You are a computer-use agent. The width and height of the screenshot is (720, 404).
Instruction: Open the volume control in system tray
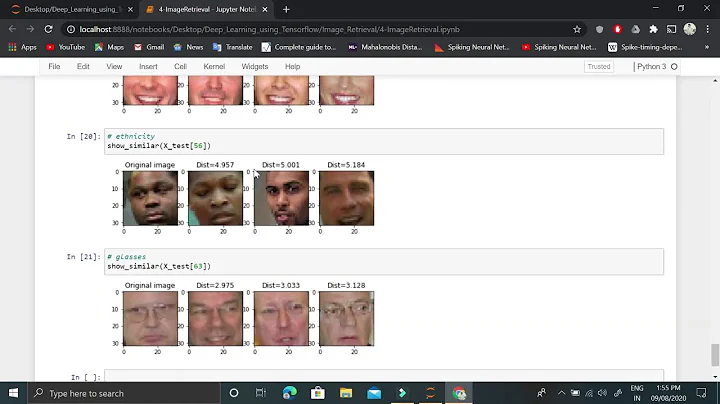(x=602, y=393)
